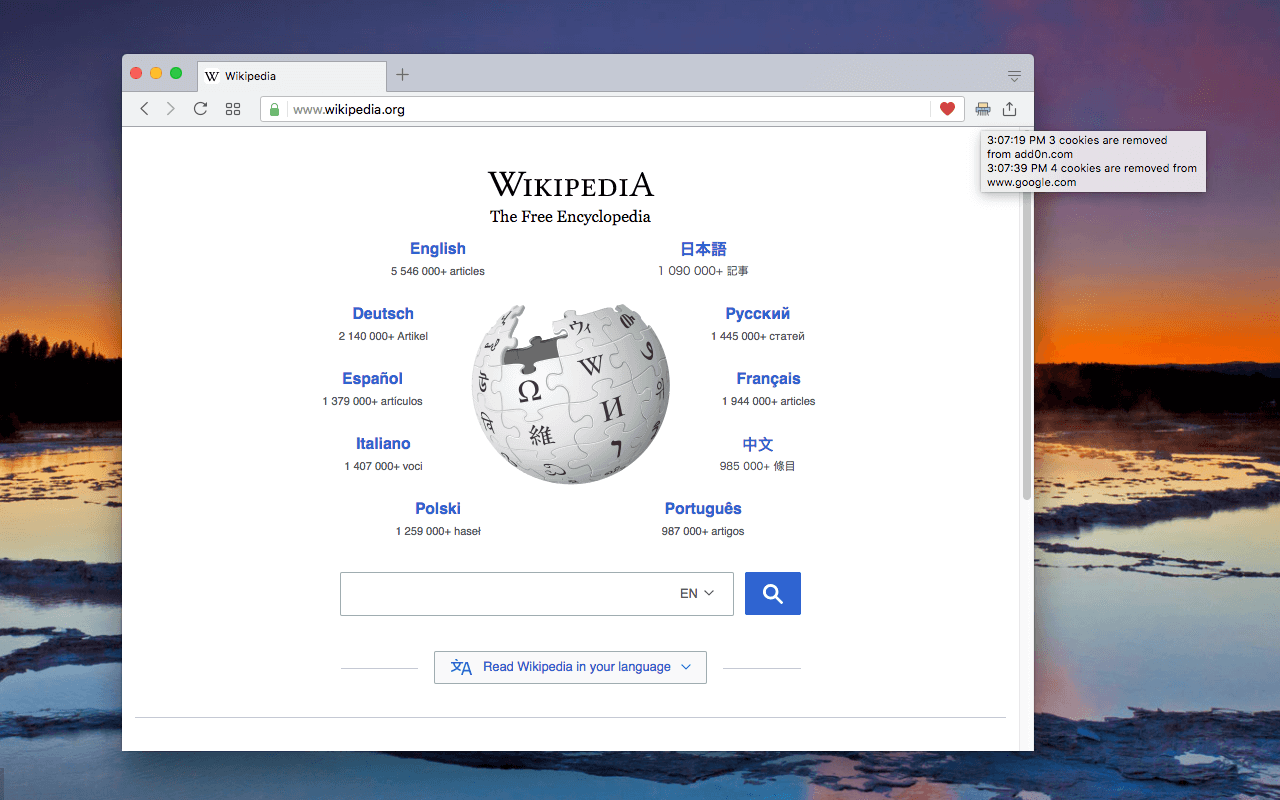Click the '1 379 000+ artículos' text
The image size is (1280, 800).
[x=373, y=401]
